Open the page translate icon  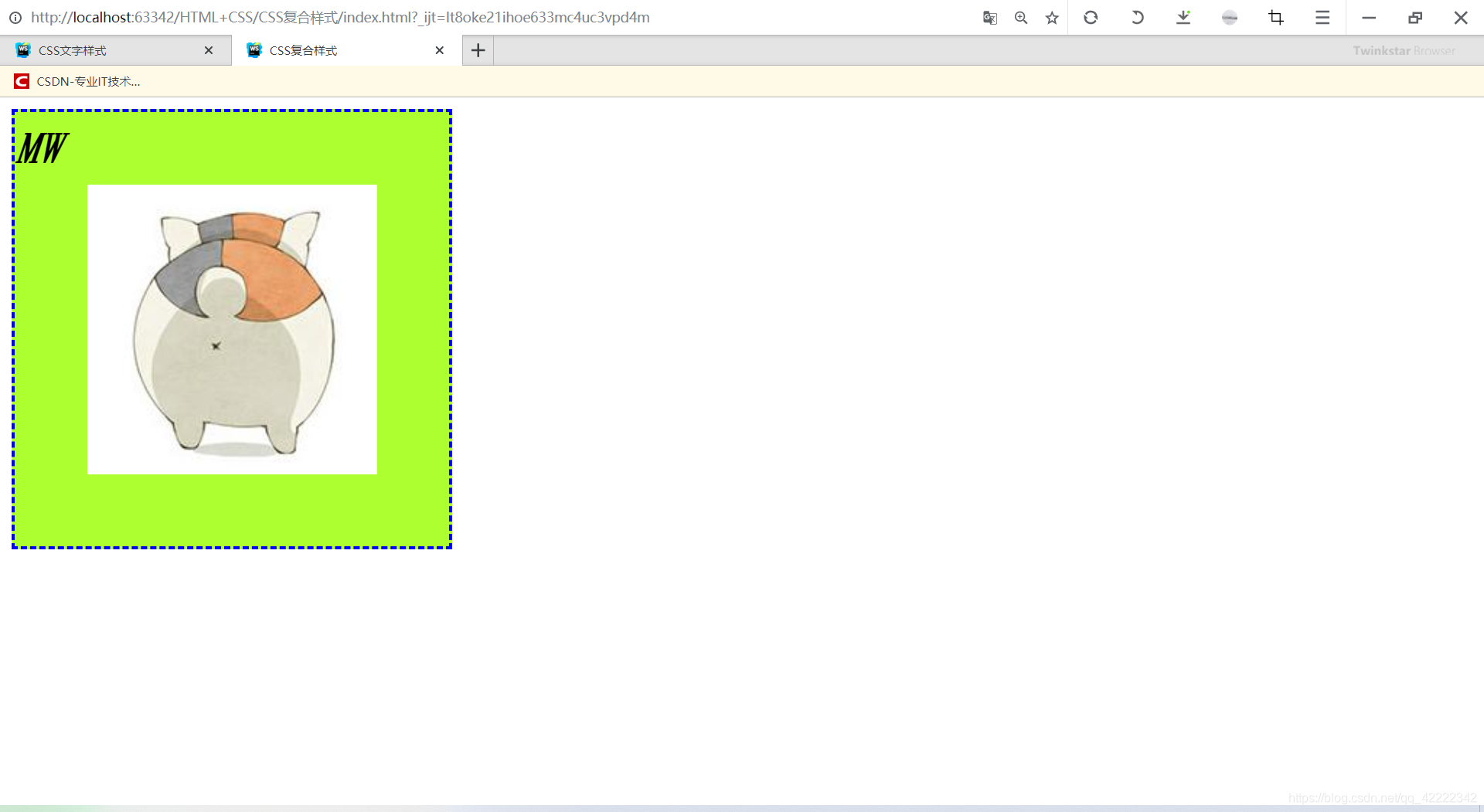(990, 18)
